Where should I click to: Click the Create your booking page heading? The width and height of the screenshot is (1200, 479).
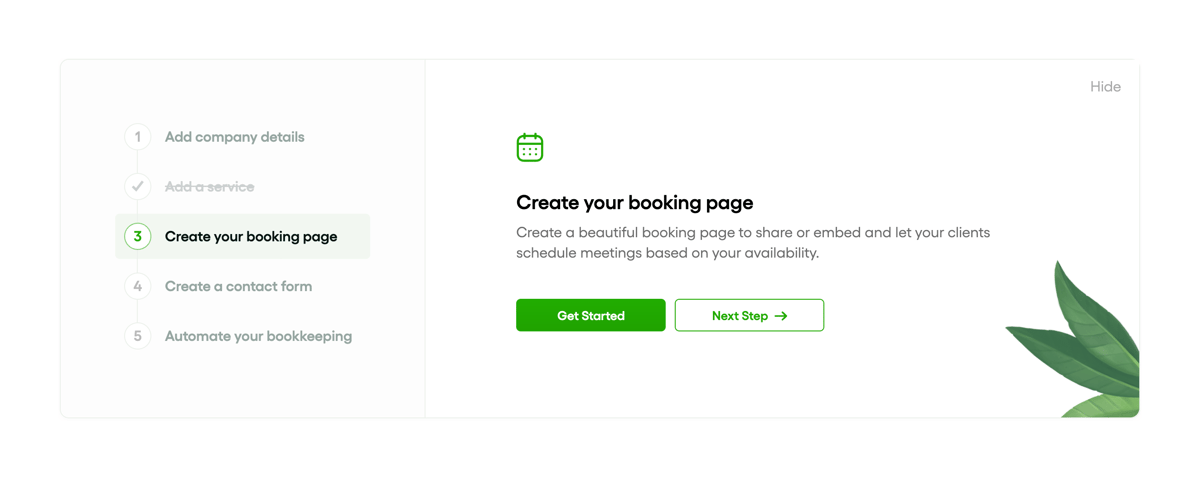coord(634,203)
